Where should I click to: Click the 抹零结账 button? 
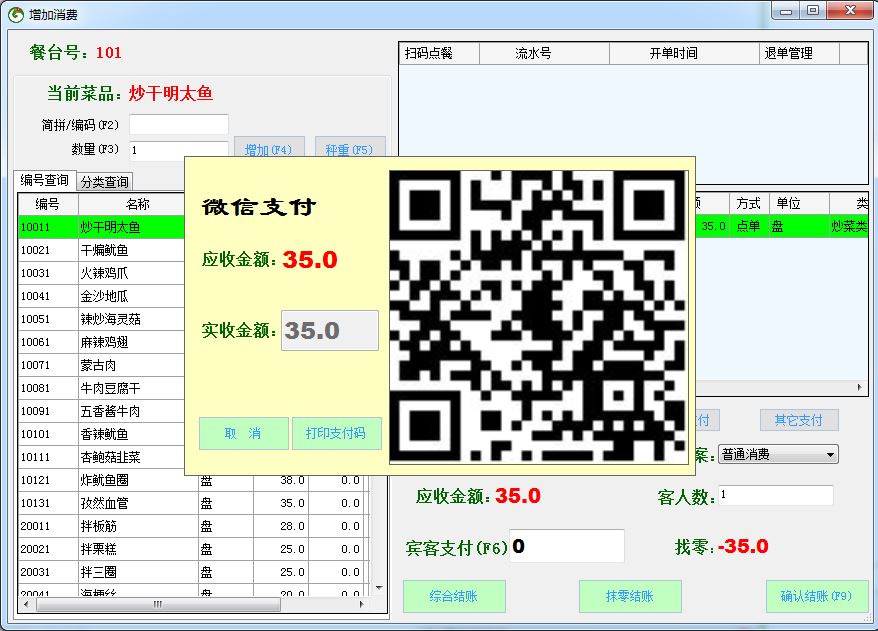[x=630, y=596]
